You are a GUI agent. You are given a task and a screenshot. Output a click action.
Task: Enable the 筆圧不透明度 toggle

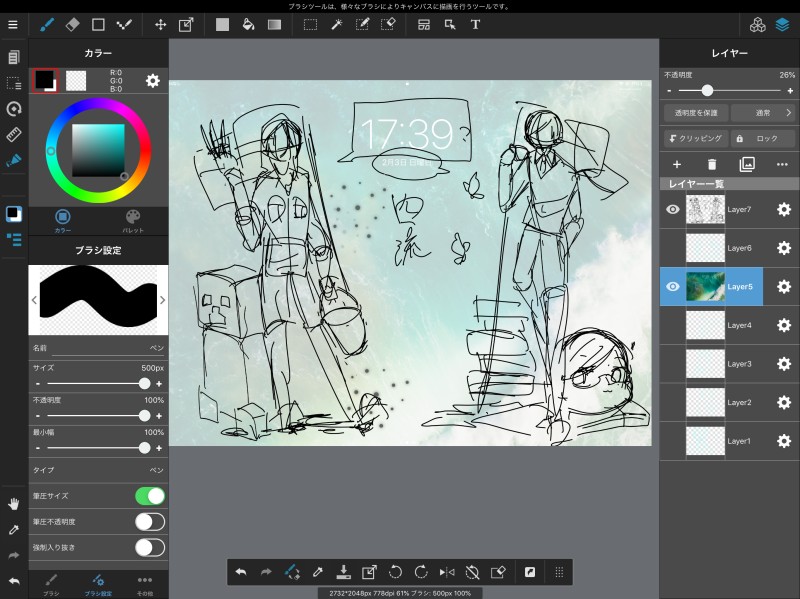(149, 522)
